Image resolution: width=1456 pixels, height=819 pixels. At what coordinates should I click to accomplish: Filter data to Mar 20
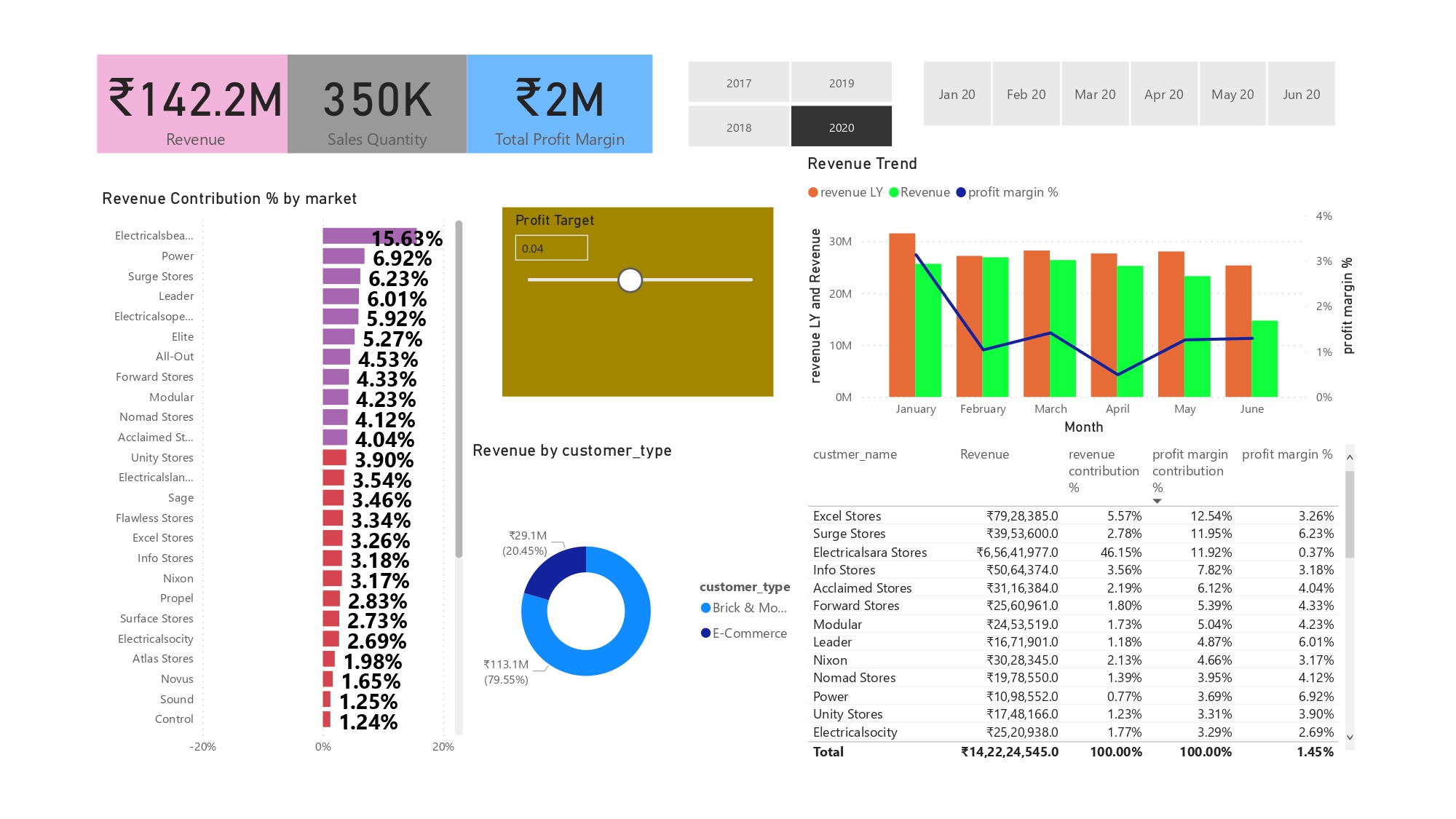[1095, 94]
